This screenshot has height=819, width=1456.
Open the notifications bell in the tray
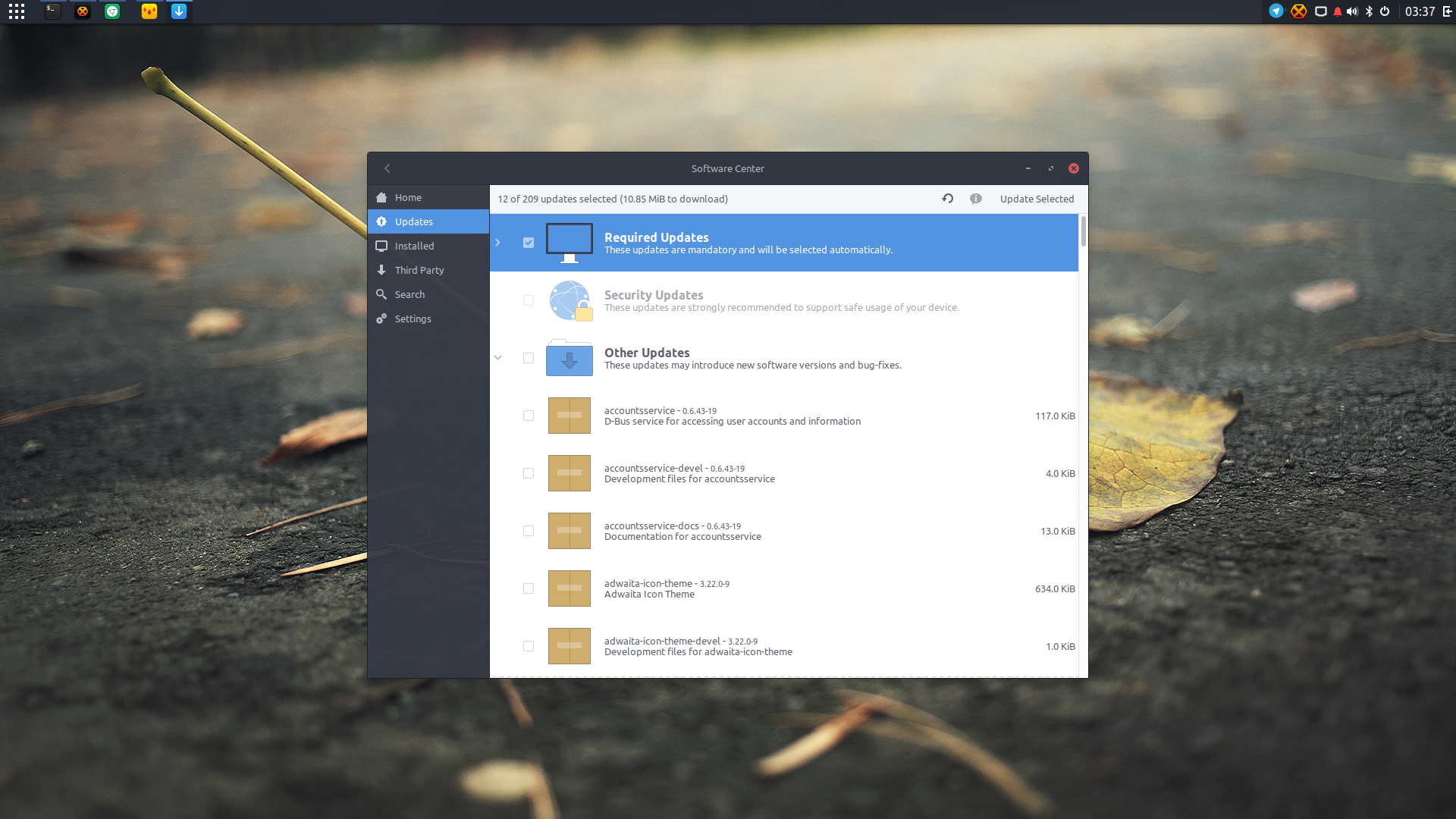pyautogui.click(x=1338, y=11)
